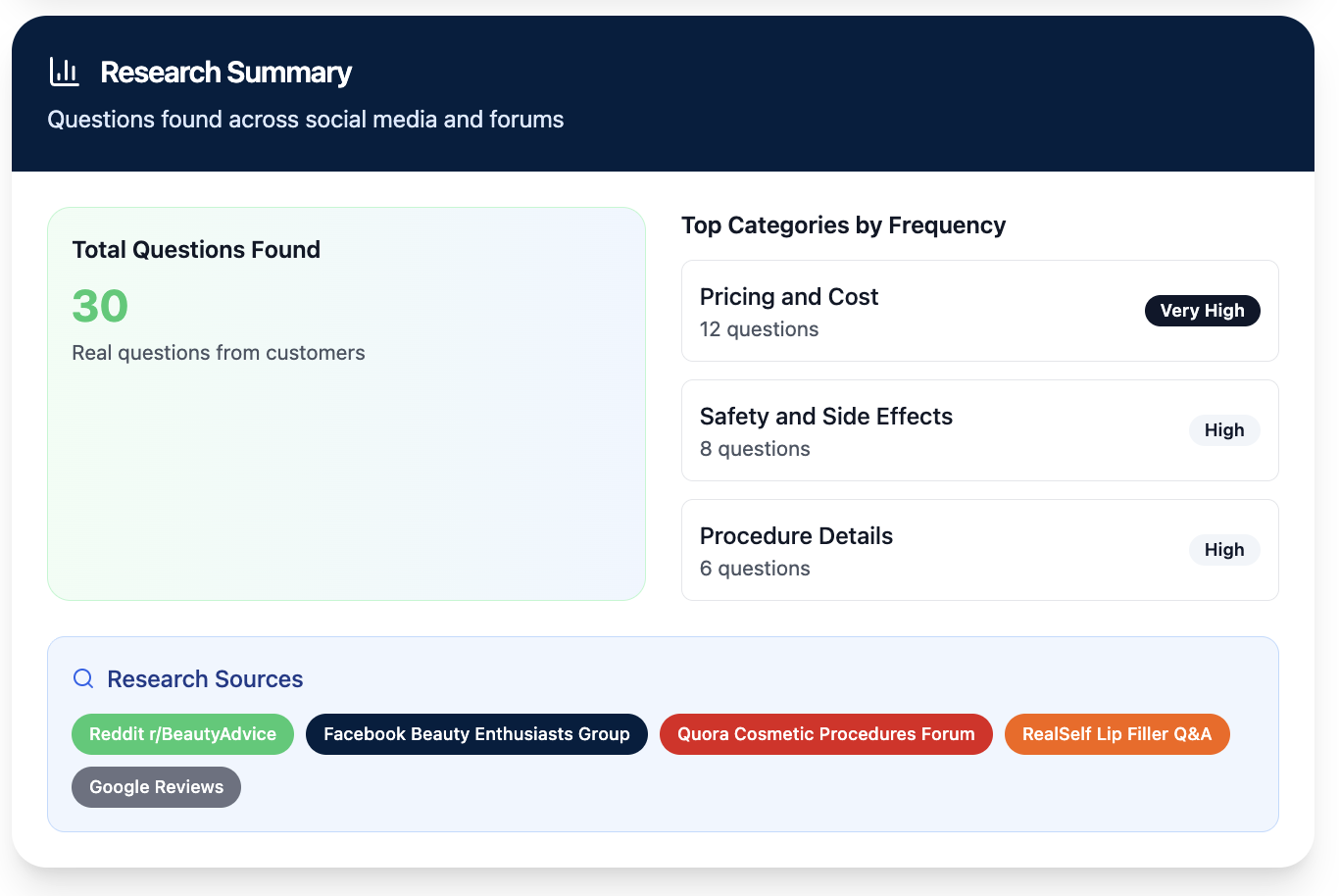1339x896 pixels.
Task: Click the Total Questions Found card
Action: (346, 402)
